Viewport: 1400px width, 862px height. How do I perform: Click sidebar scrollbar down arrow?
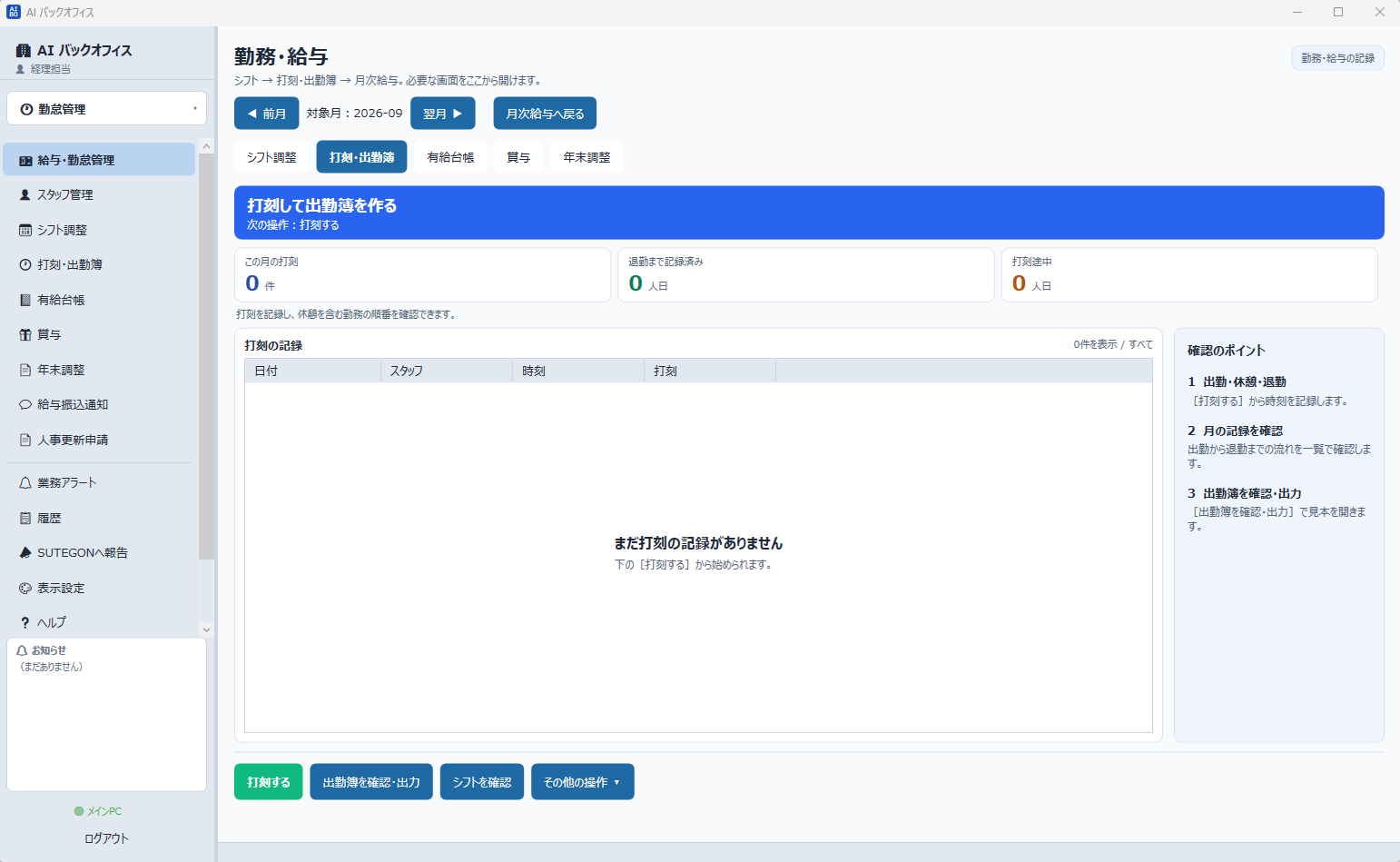[x=206, y=629]
